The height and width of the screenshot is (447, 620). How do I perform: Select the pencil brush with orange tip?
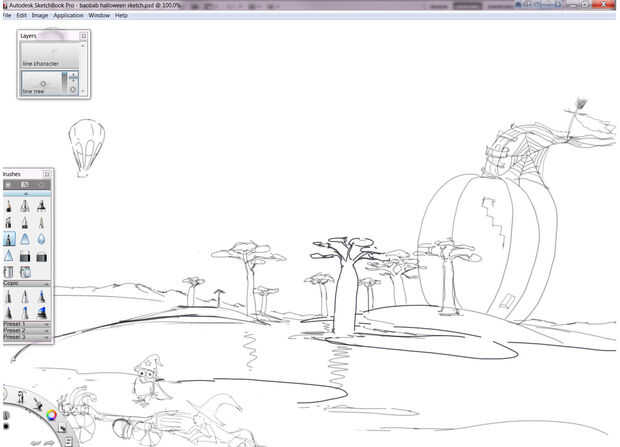click(x=9, y=206)
